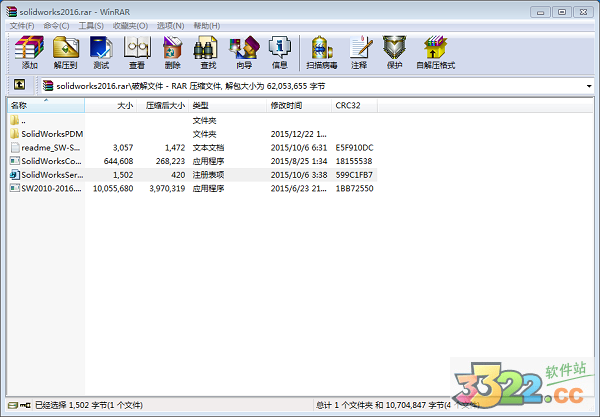The width and height of the screenshot is (600, 417).
Task: Sort by CRC32 column header
Action: 354,105
